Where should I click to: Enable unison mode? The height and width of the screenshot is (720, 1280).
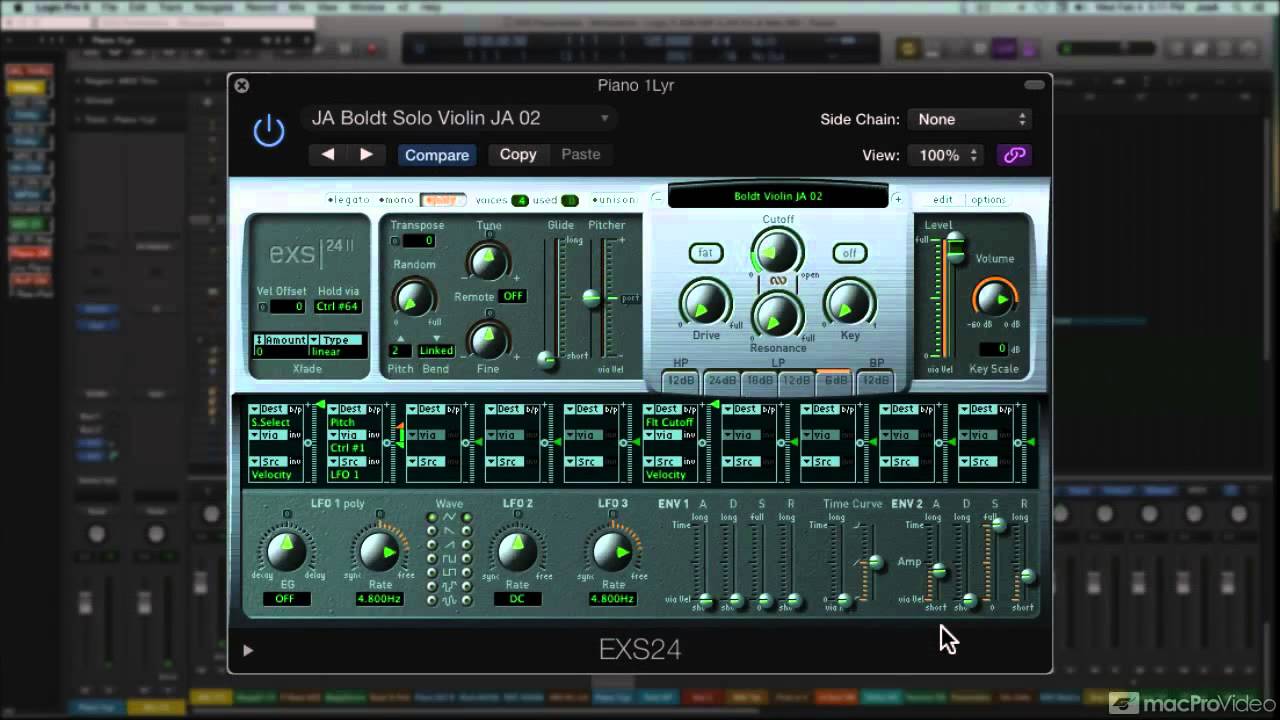point(613,200)
